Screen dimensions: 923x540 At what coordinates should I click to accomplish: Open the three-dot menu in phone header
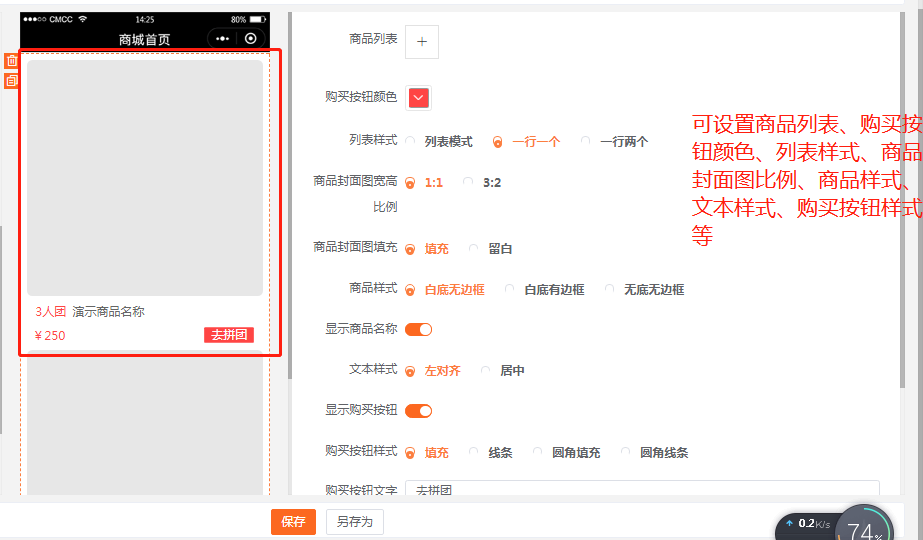223,39
